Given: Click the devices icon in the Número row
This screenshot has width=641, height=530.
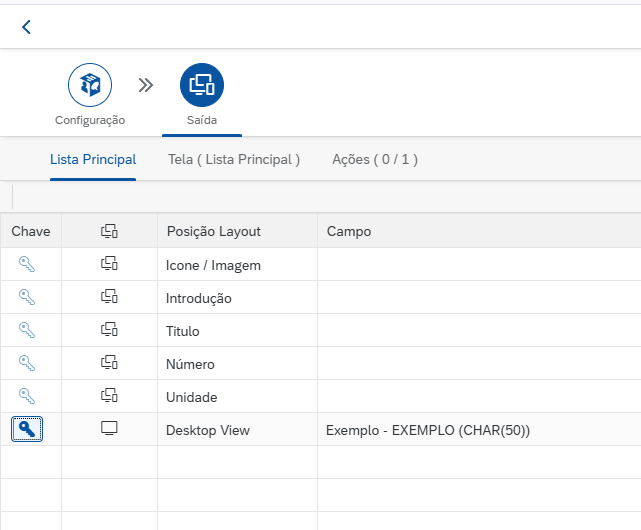Looking at the screenshot, I should 109,362.
